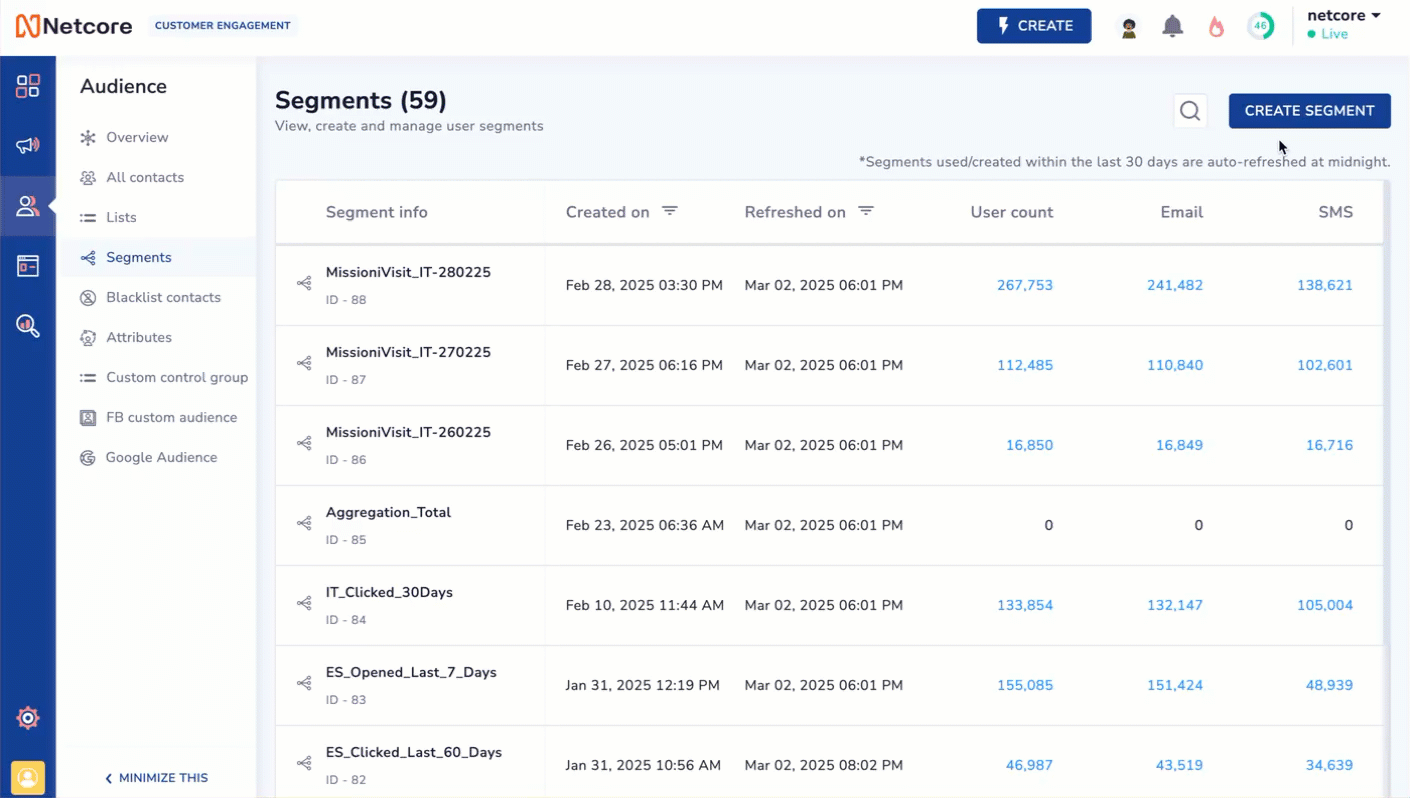The height and width of the screenshot is (798, 1410).
Task: Select the Audience people icon in sidebar
Action: (28, 206)
